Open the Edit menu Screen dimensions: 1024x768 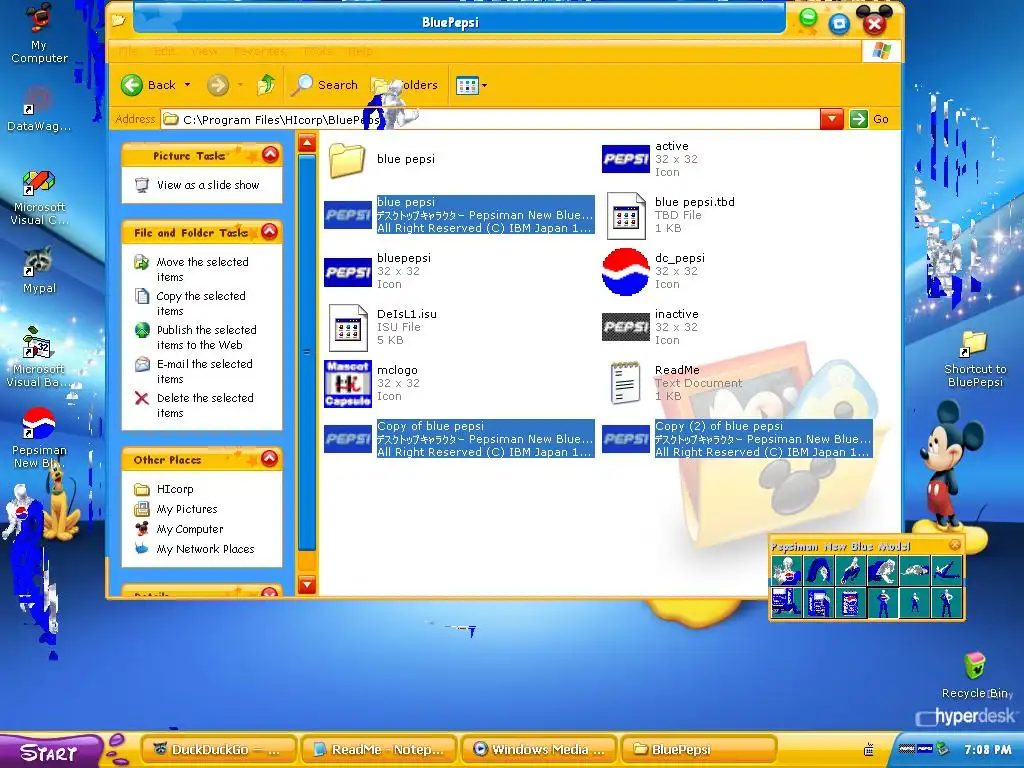click(164, 51)
